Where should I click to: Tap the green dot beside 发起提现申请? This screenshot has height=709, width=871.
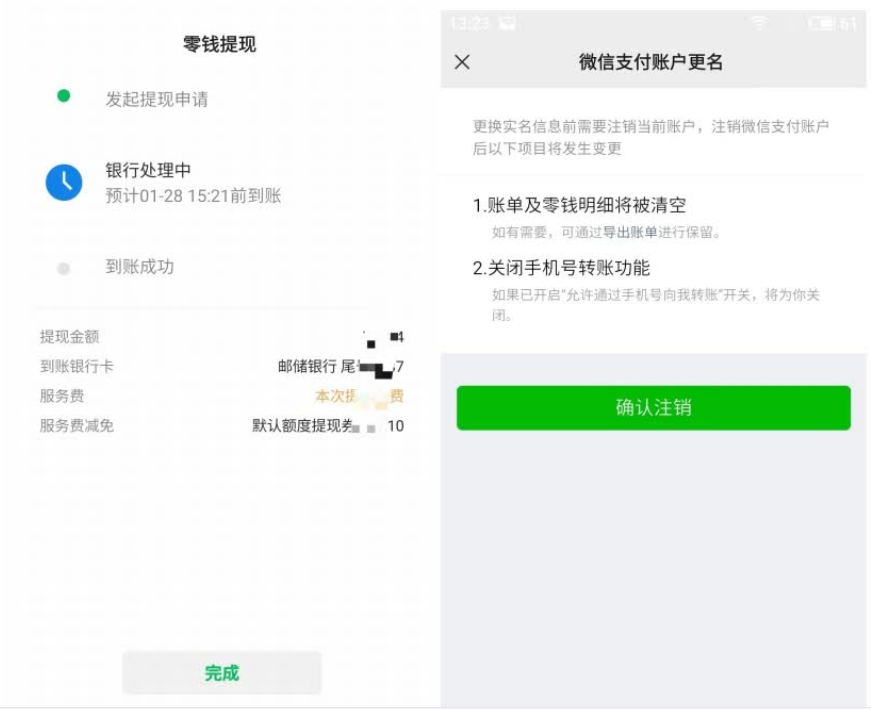[64, 96]
